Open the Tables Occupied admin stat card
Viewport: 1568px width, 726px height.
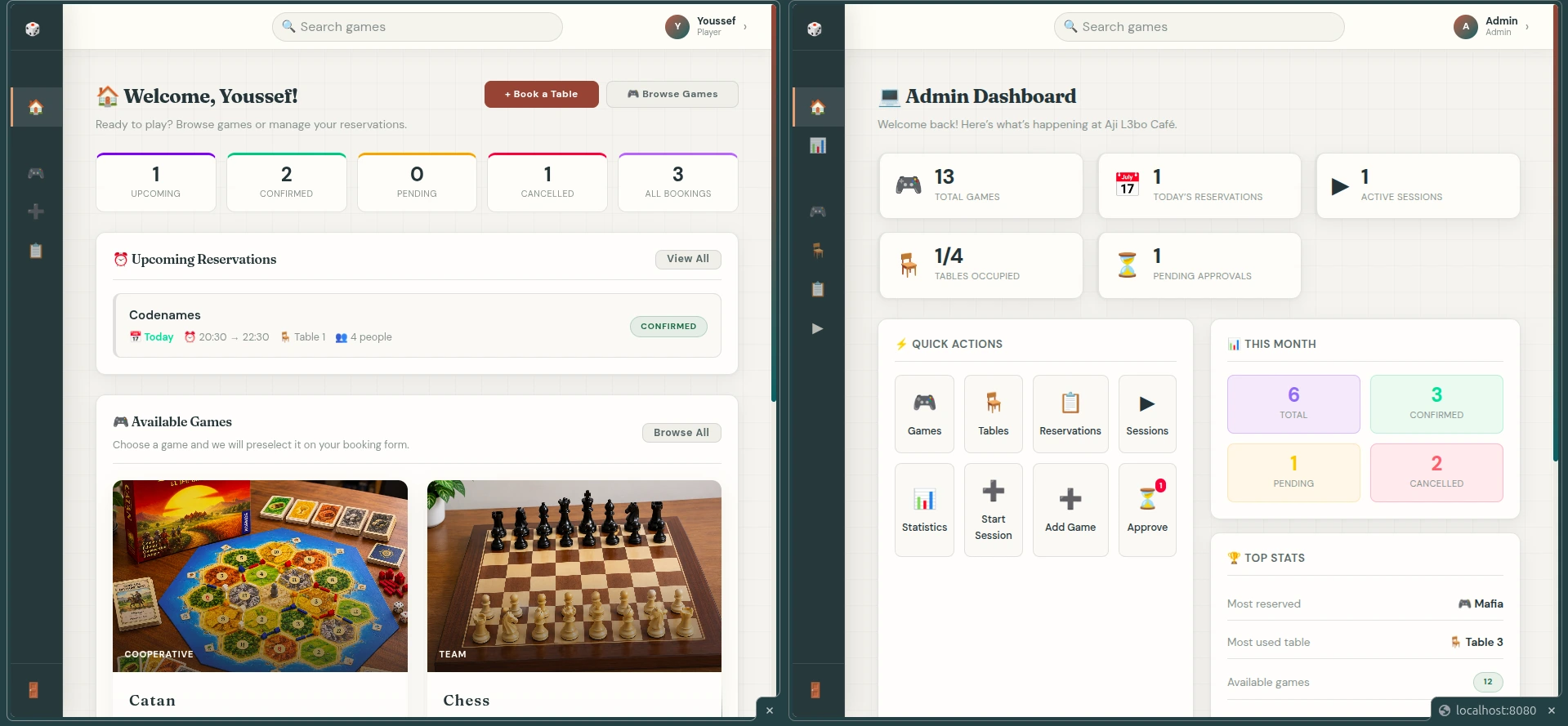click(981, 265)
